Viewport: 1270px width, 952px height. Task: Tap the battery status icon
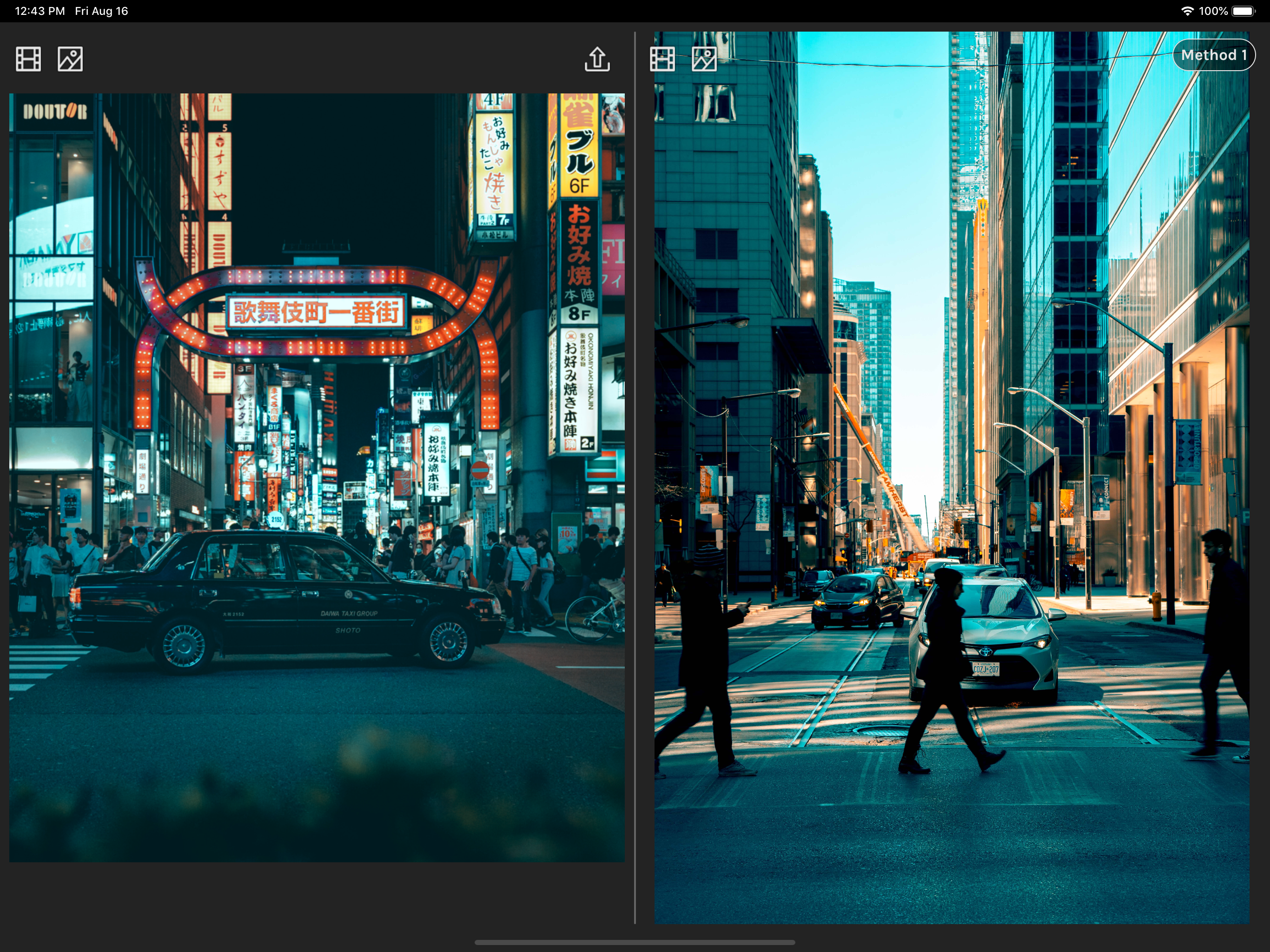tap(1244, 11)
